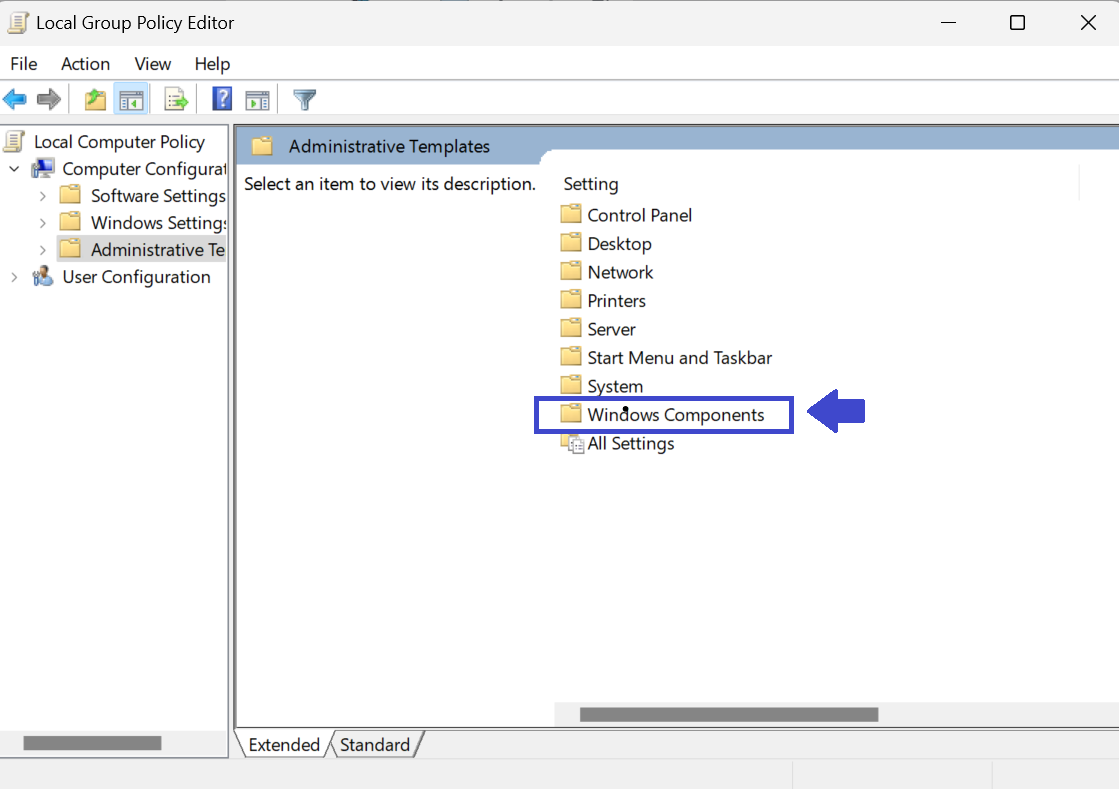
Task: Expand the Administrative Templates tree node
Action: pyautogui.click(x=43, y=250)
